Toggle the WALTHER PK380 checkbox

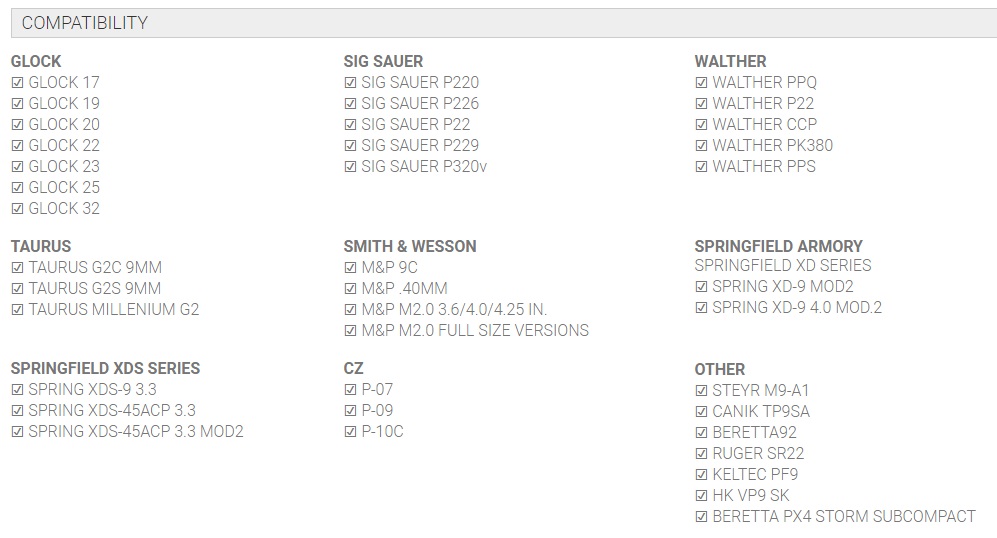pyautogui.click(x=701, y=146)
